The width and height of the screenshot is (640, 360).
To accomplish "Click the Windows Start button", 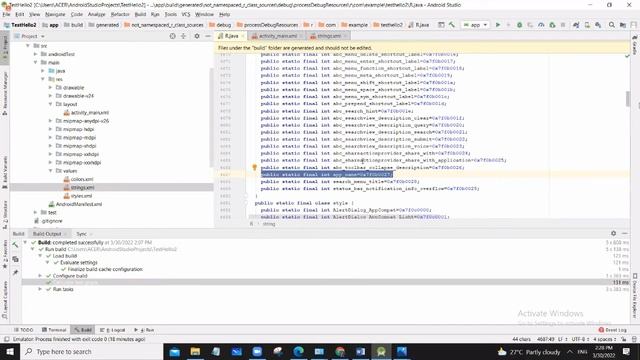I will coord(10,351).
